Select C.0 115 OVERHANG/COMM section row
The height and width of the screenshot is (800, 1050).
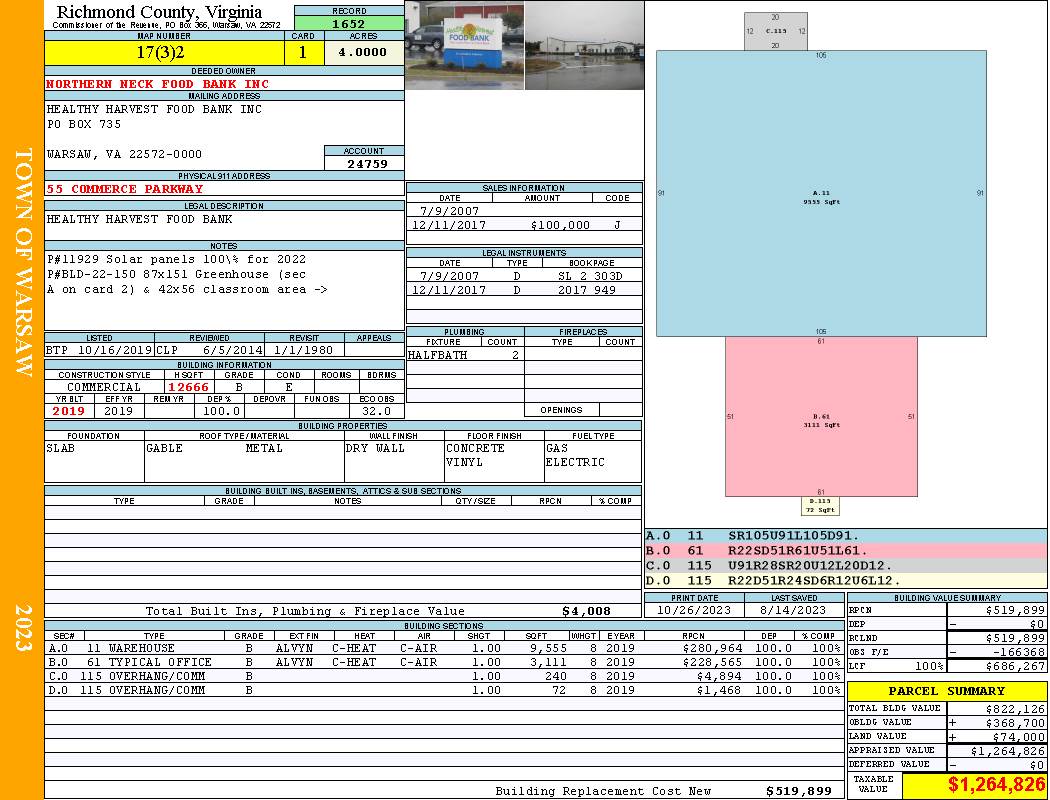(443, 676)
